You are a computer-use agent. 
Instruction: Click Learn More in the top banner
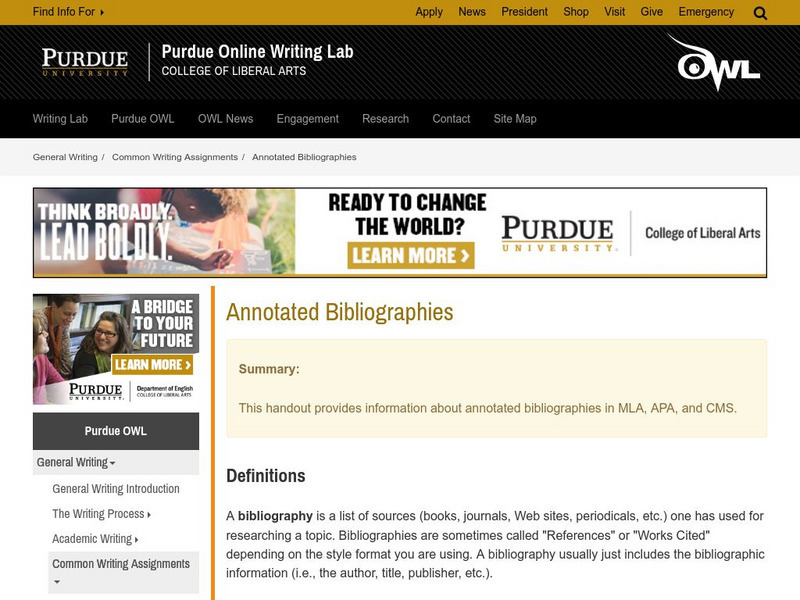(x=411, y=255)
